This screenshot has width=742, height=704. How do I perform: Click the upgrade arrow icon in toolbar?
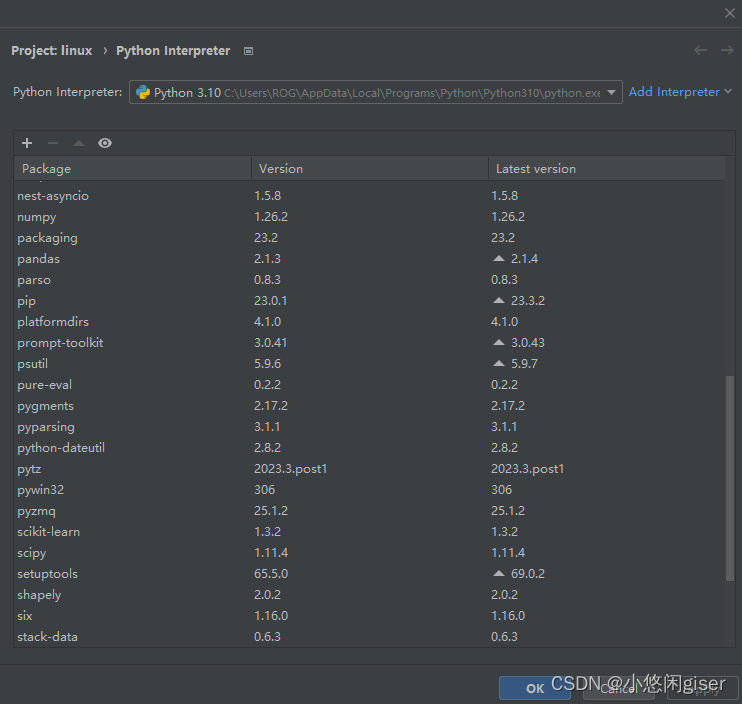[x=79, y=143]
